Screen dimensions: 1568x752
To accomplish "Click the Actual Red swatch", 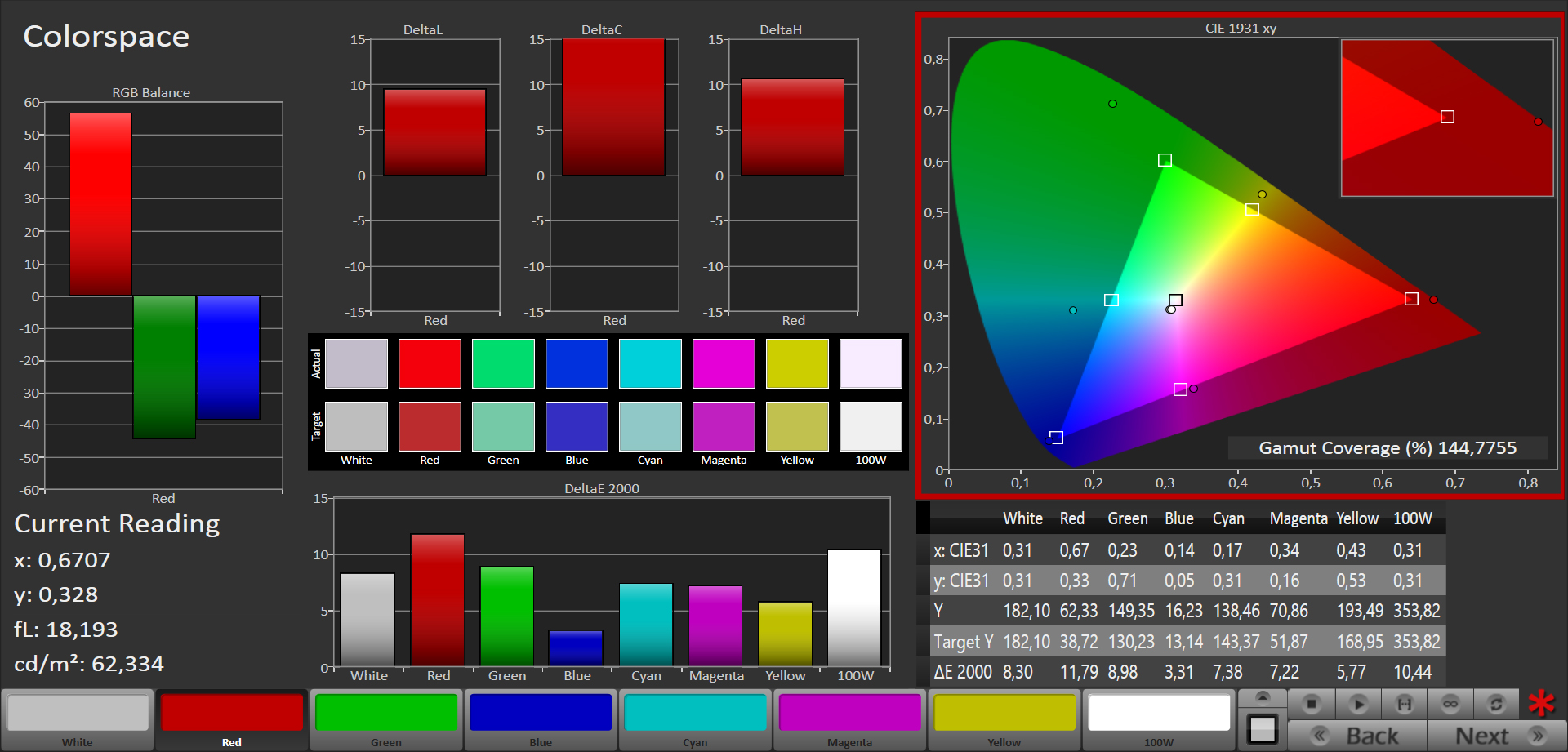I will [x=430, y=363].
